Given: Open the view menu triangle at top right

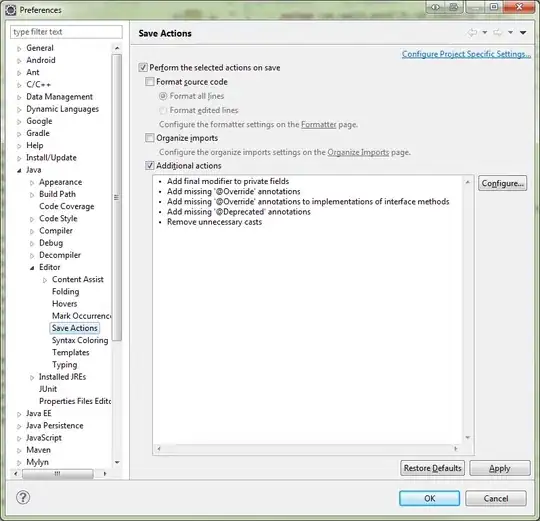Looking at the screenshot, I should pos(523,33).
